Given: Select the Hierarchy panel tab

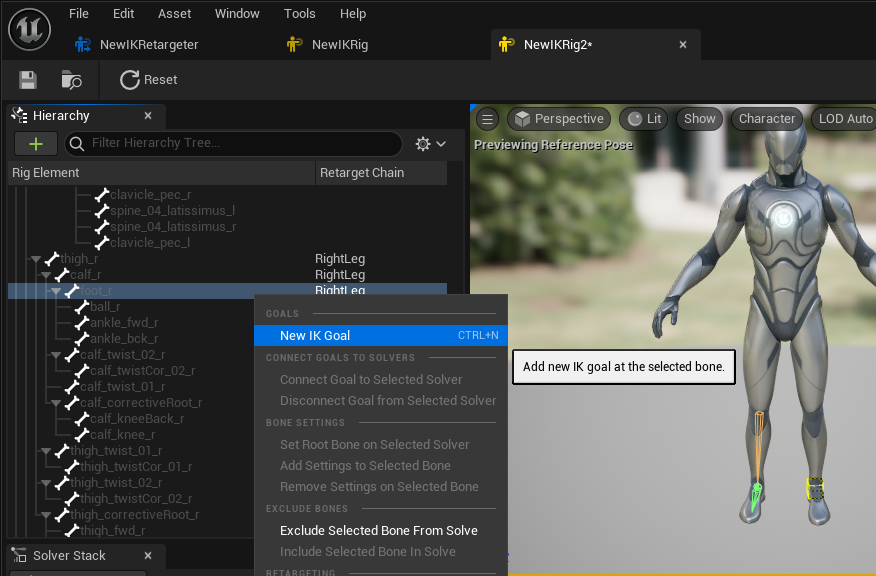Looking at the screenshot, I should tap(61, 116).
